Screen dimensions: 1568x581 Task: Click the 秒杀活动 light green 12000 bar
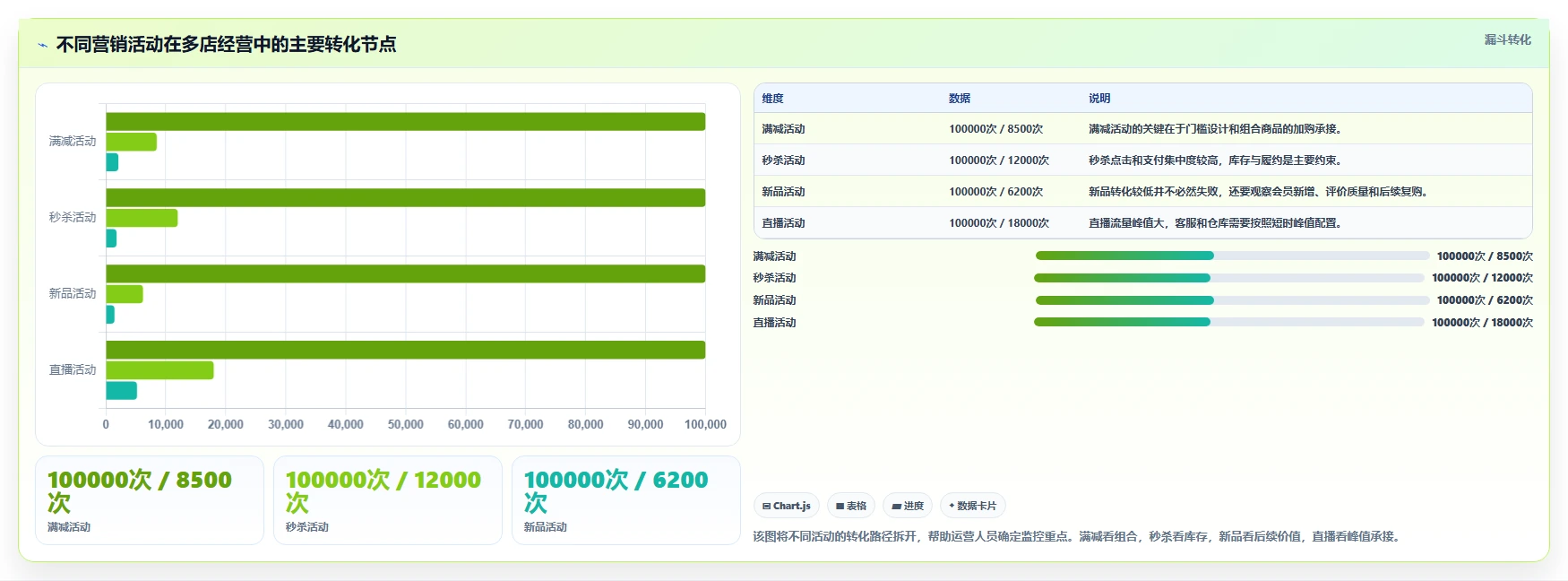pyautogui.click(x=142, y=218)
